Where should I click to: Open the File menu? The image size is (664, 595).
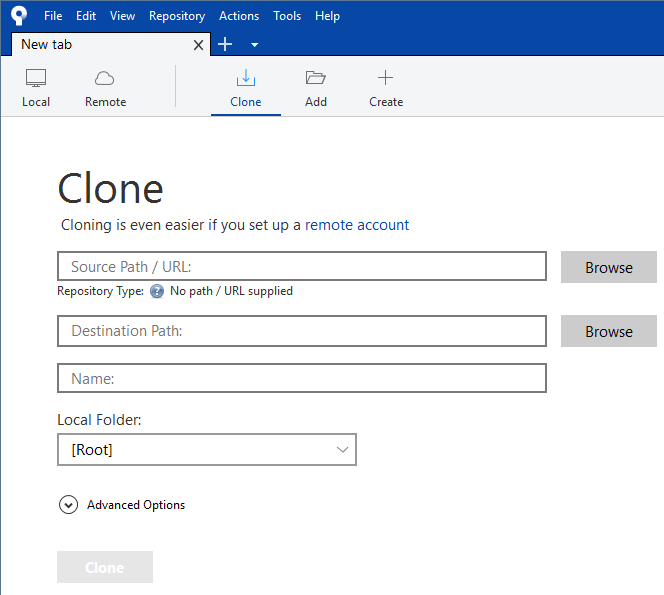click(x=53, y=16)
